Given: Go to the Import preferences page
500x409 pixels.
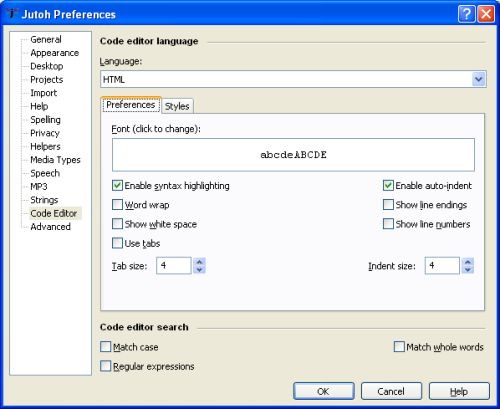Looking at the screenshot, I should point(43,93).
